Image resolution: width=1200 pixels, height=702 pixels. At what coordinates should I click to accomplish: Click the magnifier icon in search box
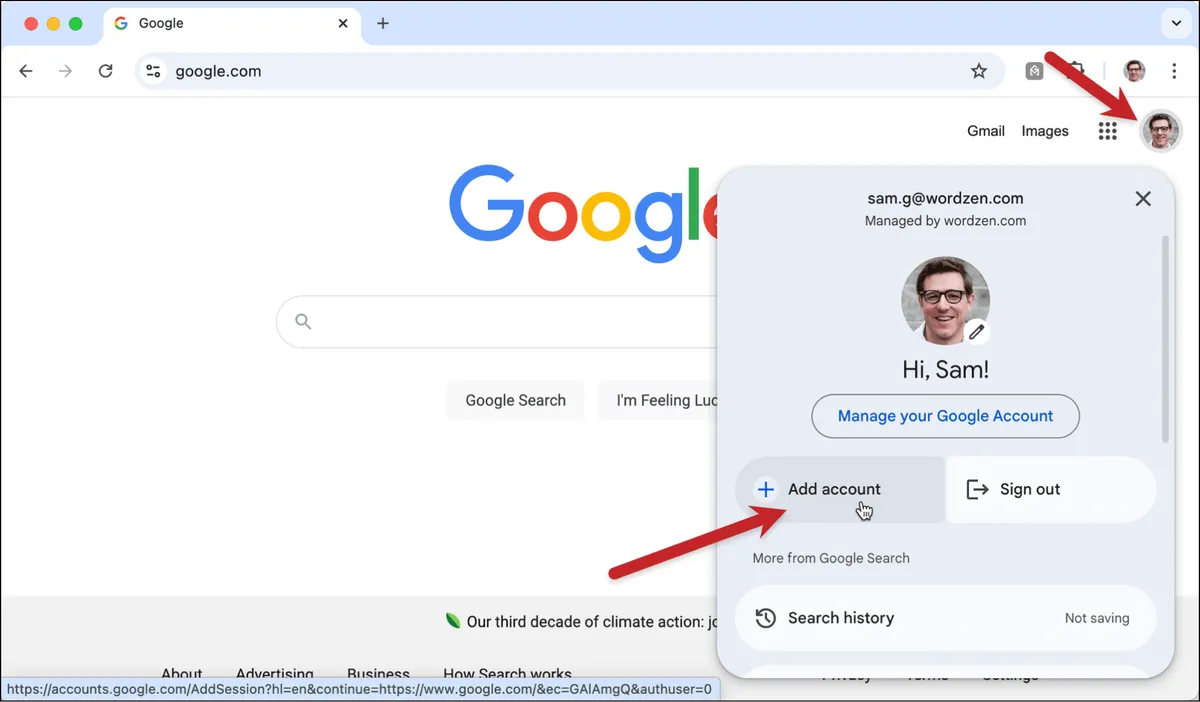(x=303, y=322)
